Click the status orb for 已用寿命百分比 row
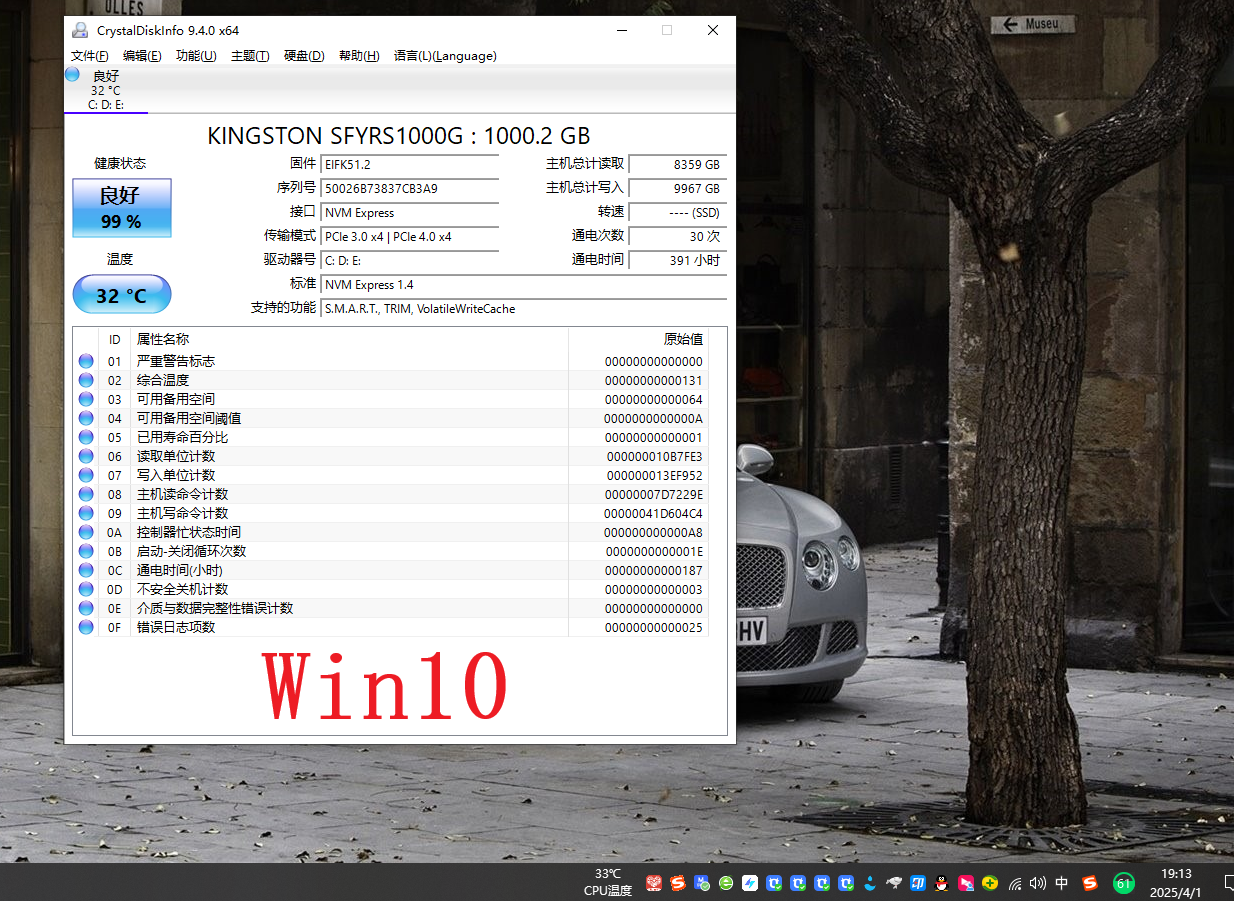 point(86,437)
